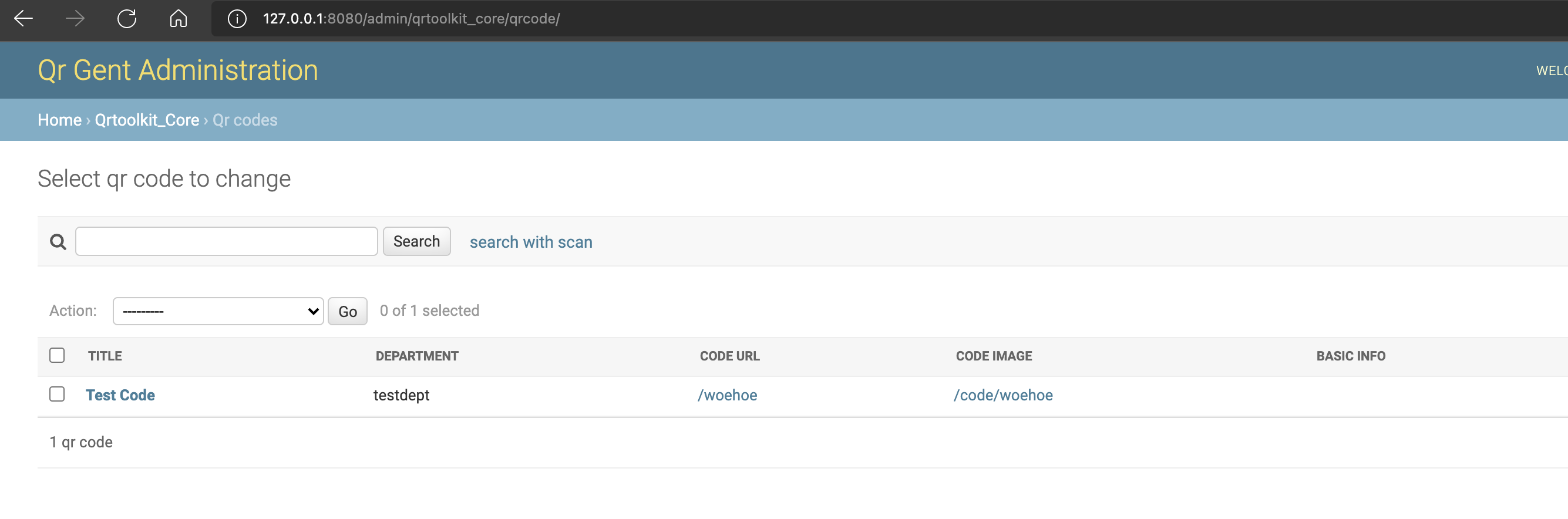Focus the browser address bar URL
The height and width of the screenshot is (519, 1568).
click(412, 19)
